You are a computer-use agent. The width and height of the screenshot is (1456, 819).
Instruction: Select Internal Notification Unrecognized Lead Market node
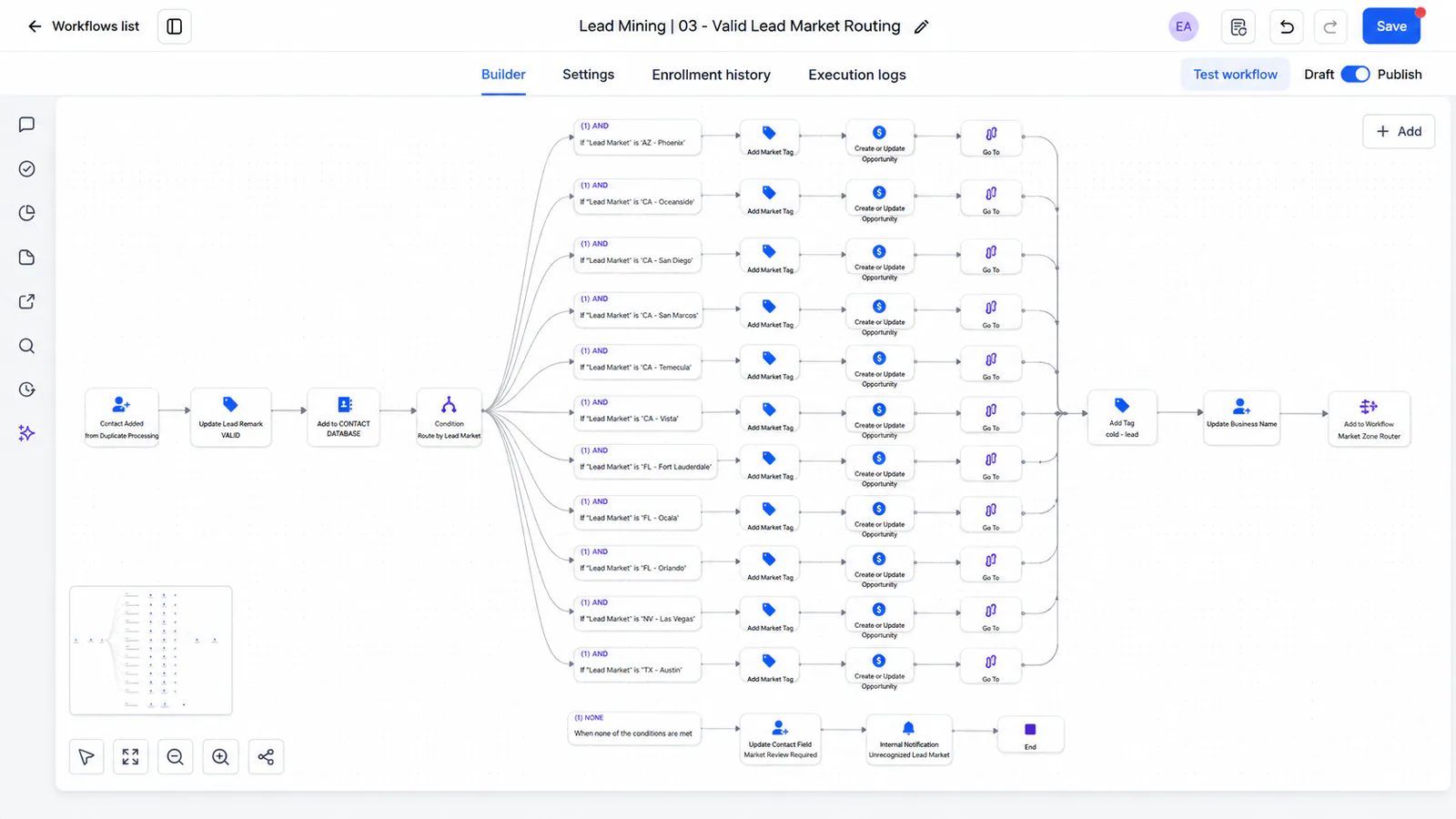[x=908, y=739]
